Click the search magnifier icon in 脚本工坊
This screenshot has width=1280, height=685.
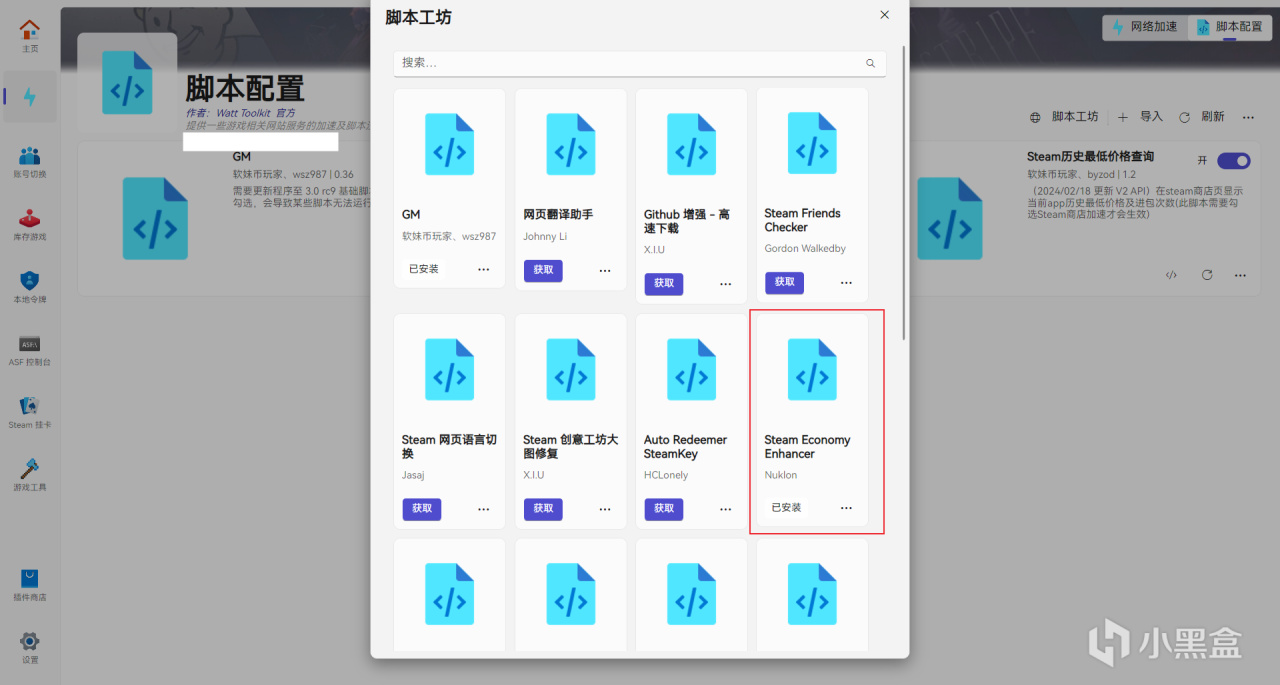871,63
